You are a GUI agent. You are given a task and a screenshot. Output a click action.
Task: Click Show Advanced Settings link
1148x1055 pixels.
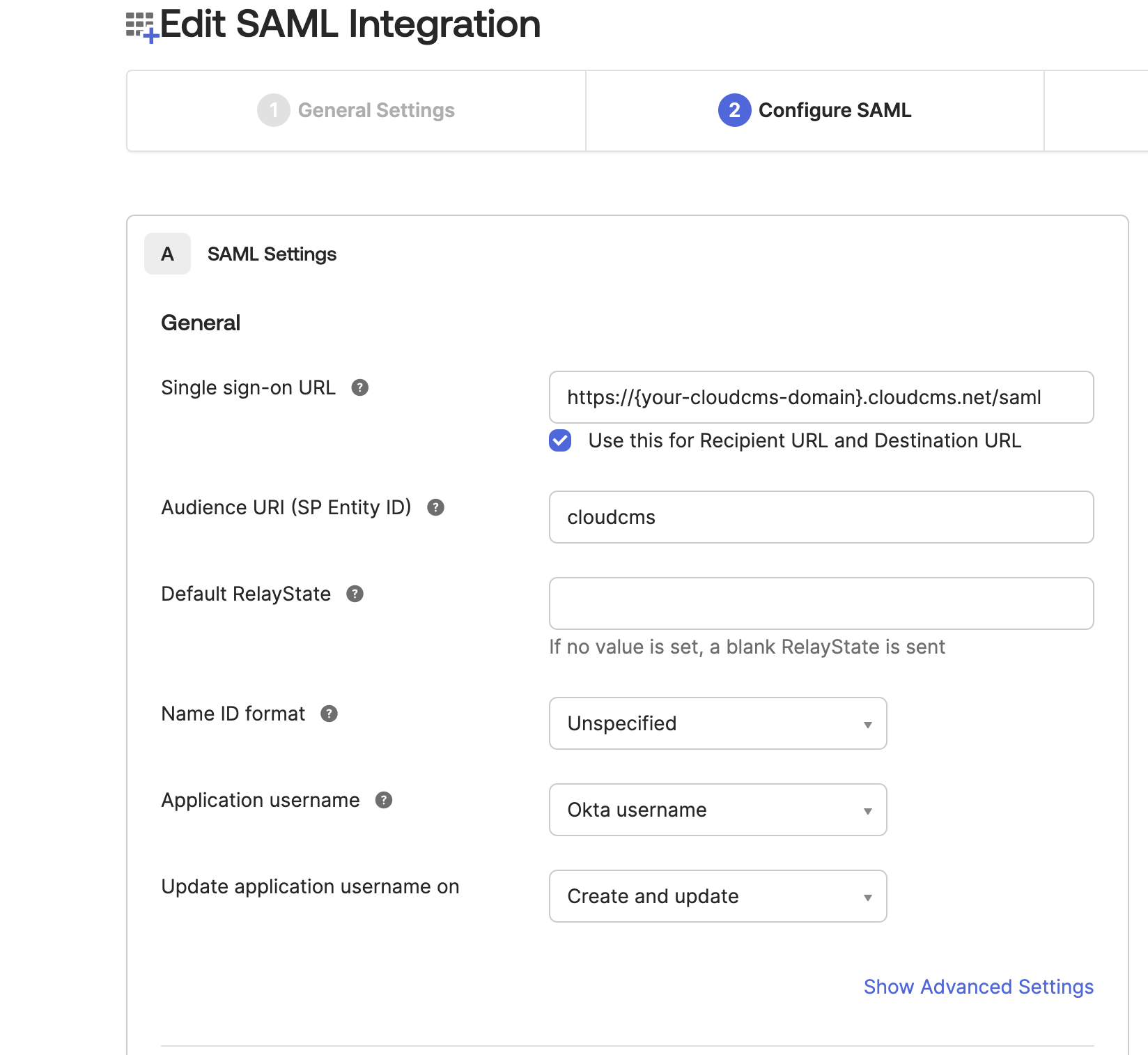pyautogui.click(x=979, y=987)
